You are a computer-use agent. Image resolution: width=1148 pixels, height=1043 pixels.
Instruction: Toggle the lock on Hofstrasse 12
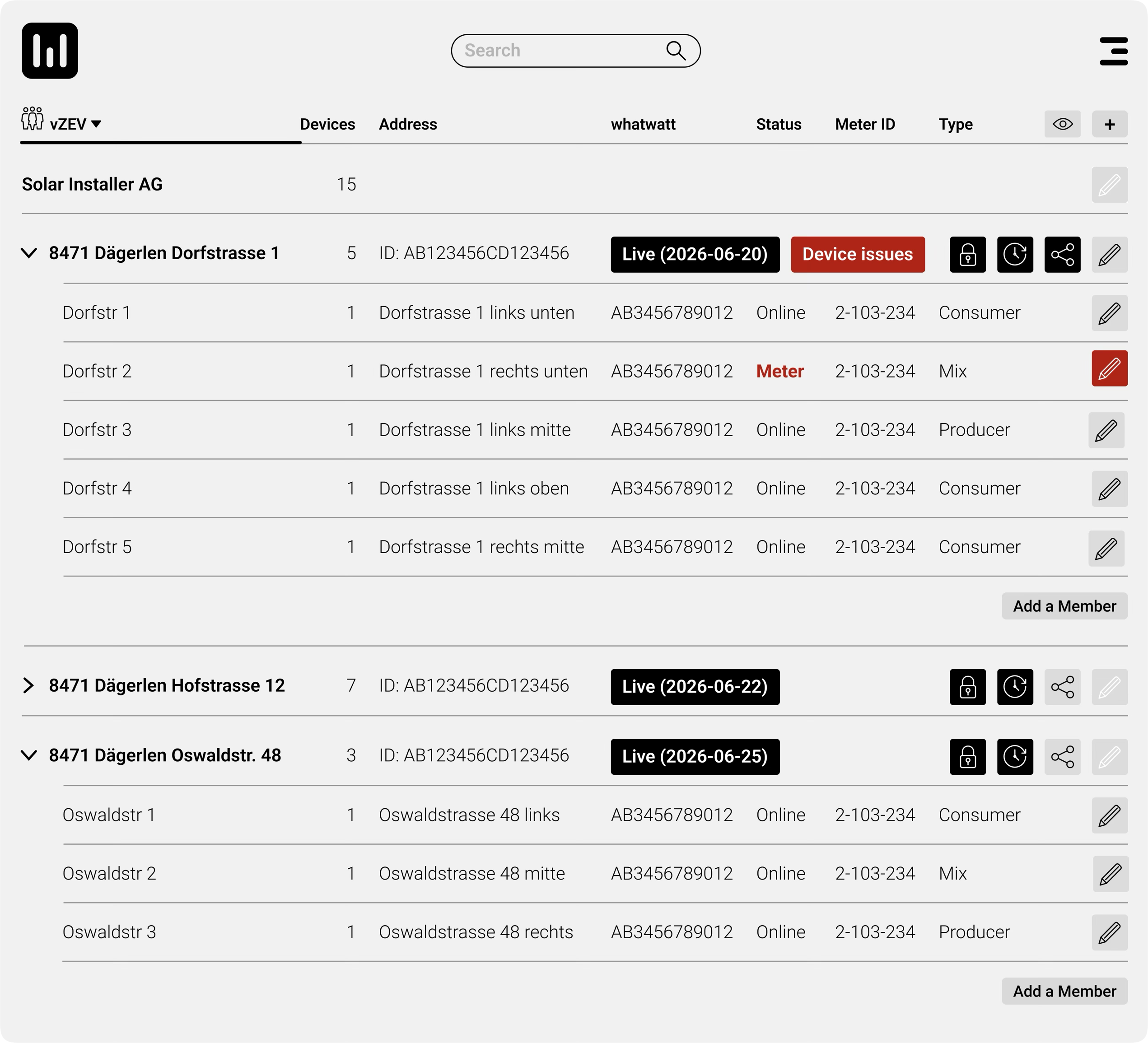click(968, 687)
